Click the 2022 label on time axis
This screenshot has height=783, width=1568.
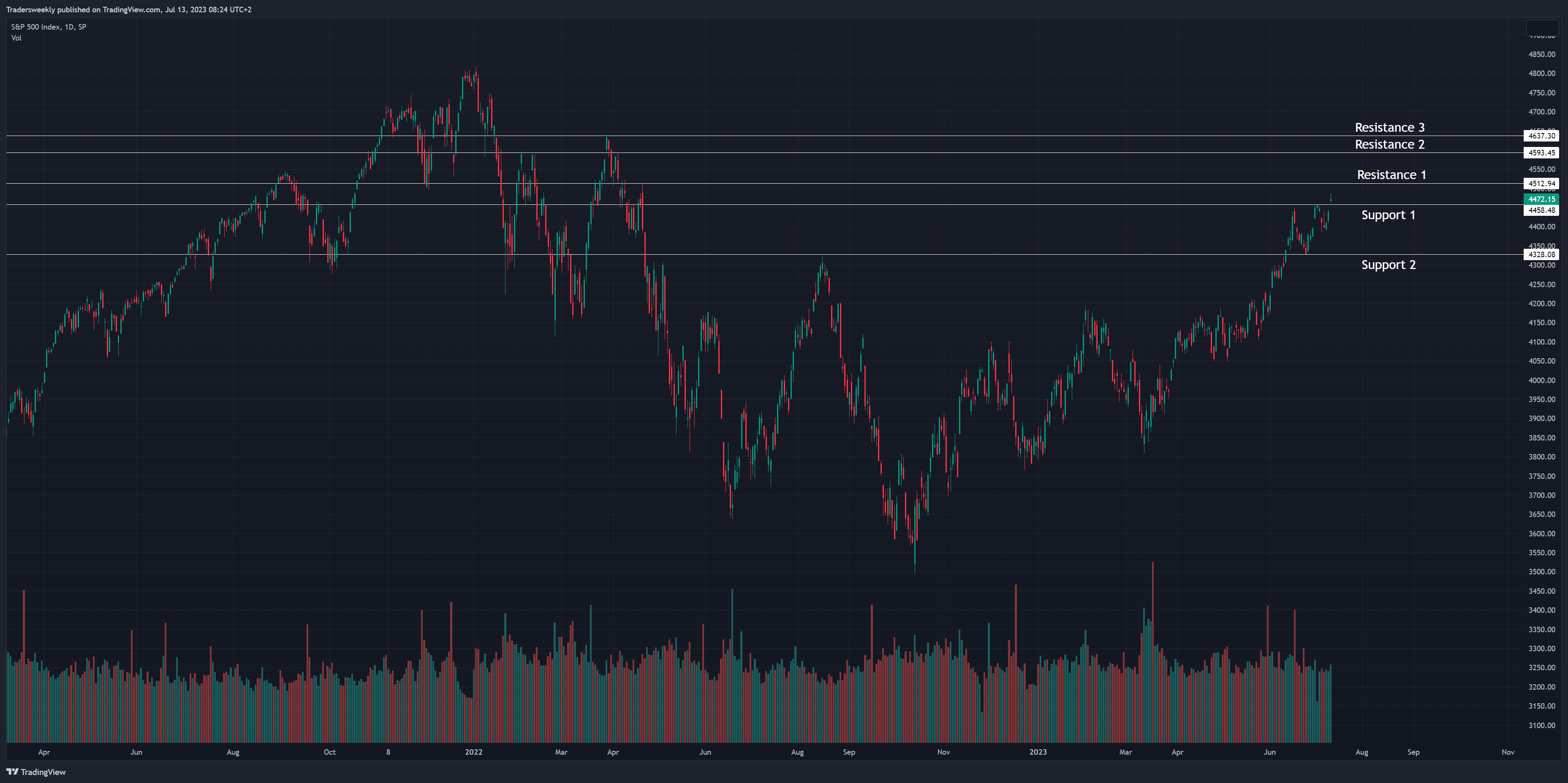coord(473,752)
